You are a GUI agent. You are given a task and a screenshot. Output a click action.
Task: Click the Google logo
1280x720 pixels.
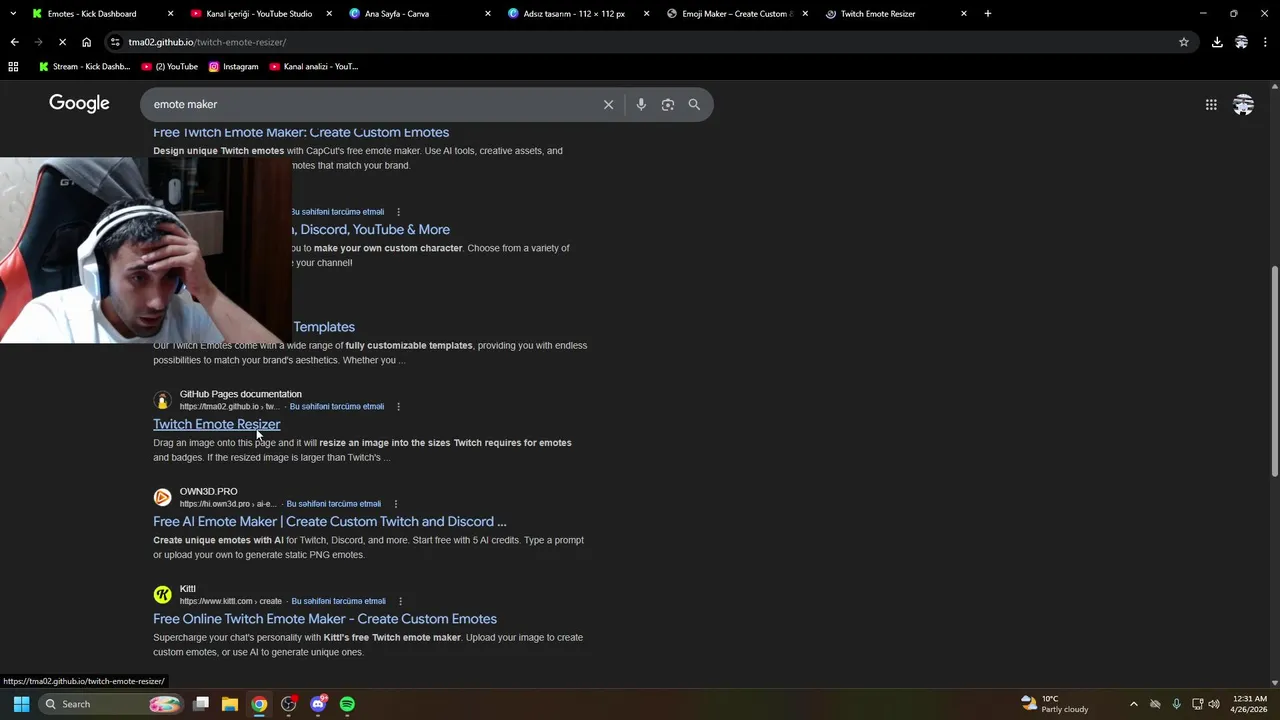click(79, 104)
